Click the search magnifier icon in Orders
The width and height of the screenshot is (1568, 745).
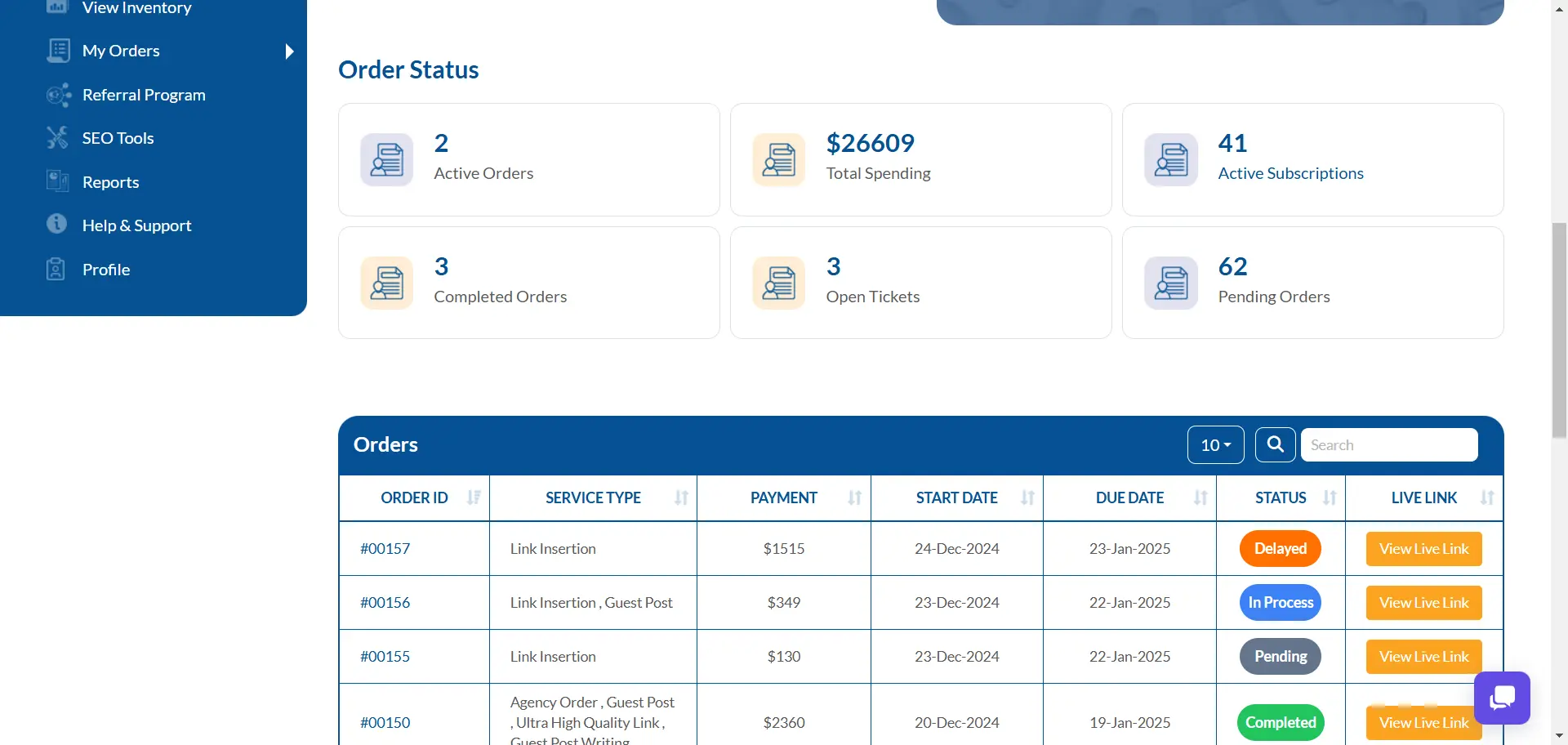click(x=1275, y=444)
